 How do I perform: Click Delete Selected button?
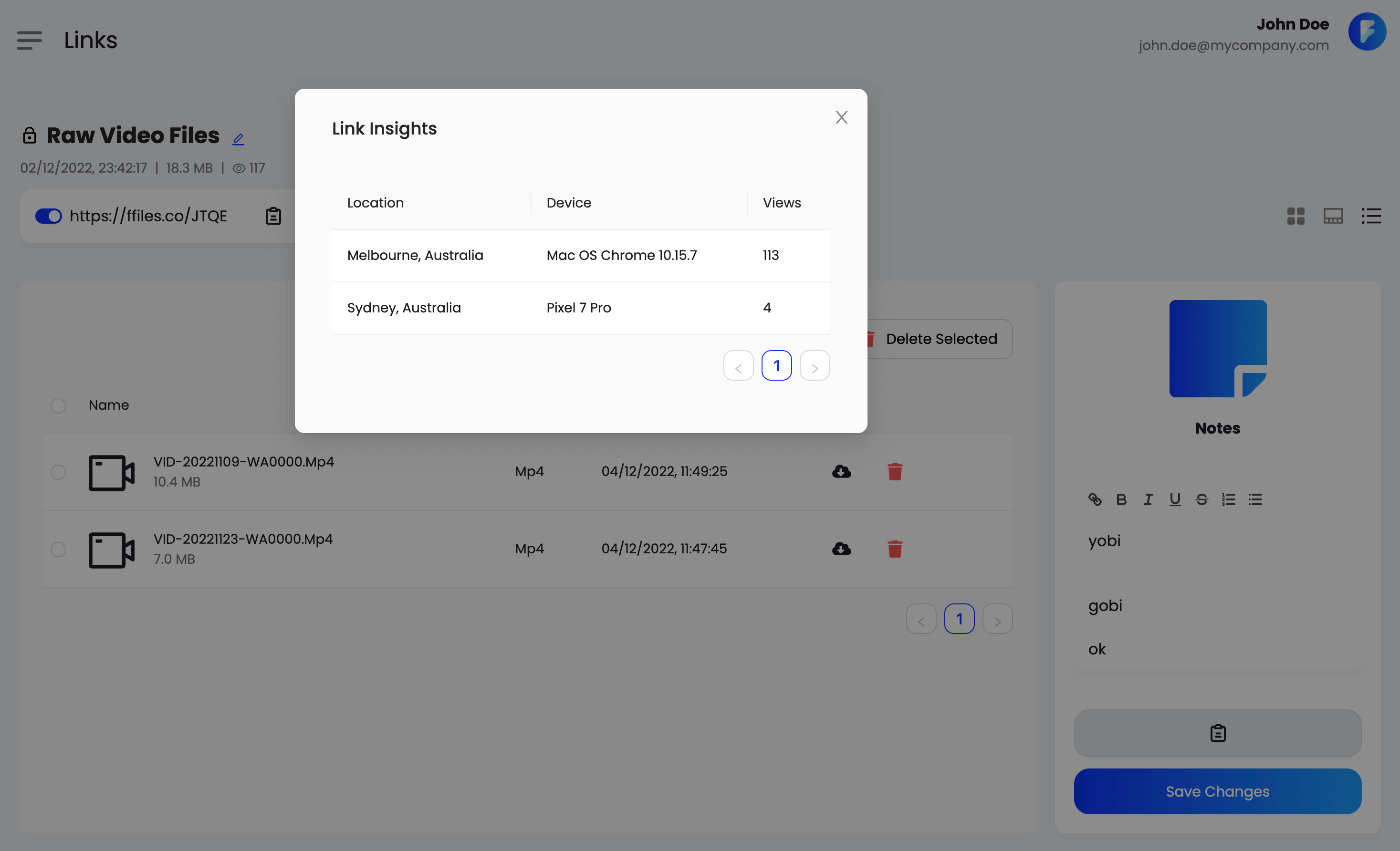point(930,338)
